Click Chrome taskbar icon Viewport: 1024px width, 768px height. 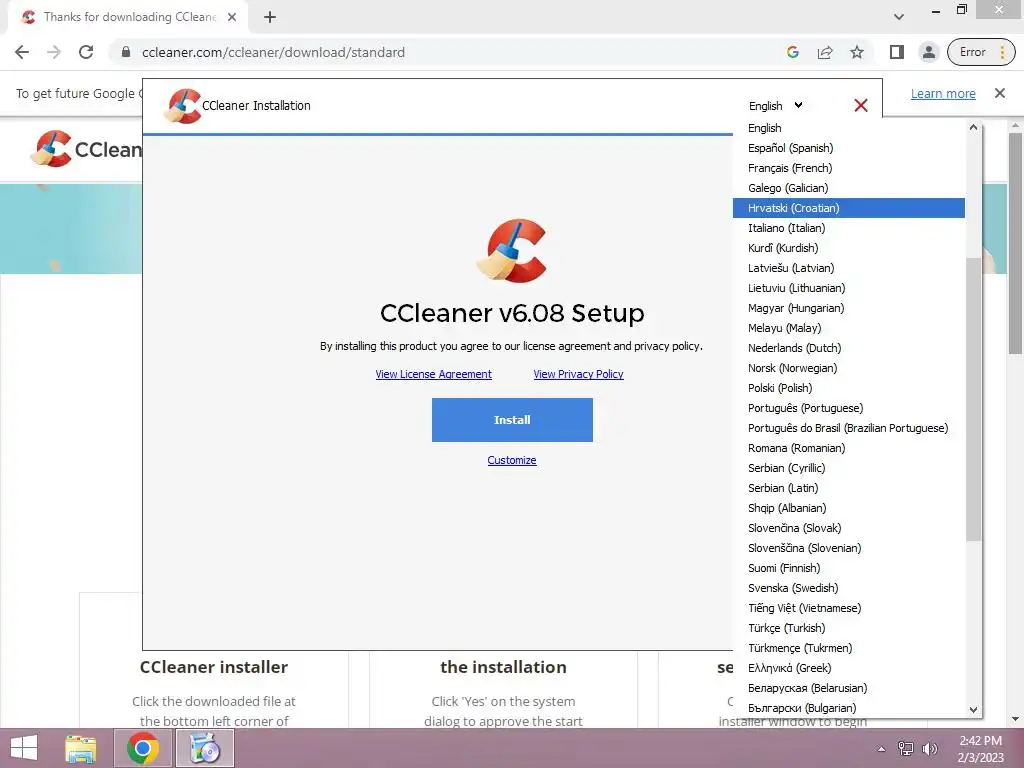pos(143,748)
